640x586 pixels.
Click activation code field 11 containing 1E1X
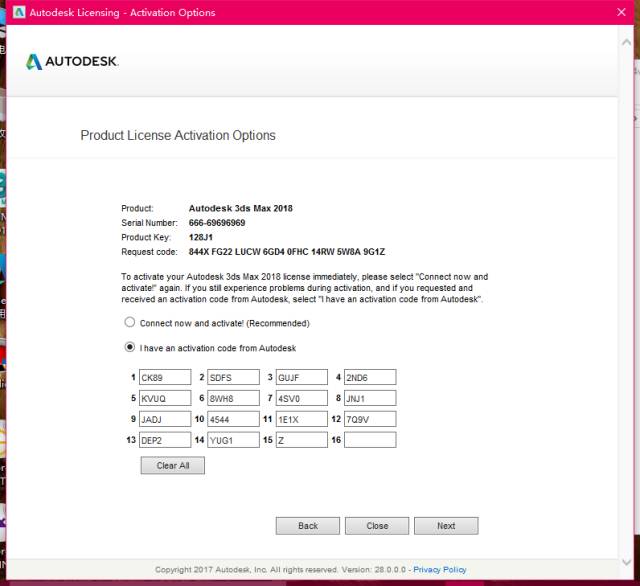click(302, 419)
